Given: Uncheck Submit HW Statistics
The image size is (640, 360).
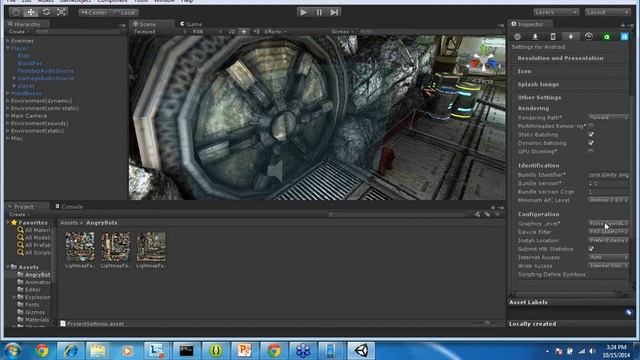Looking at the screenshot, I should tap(591, 249).
